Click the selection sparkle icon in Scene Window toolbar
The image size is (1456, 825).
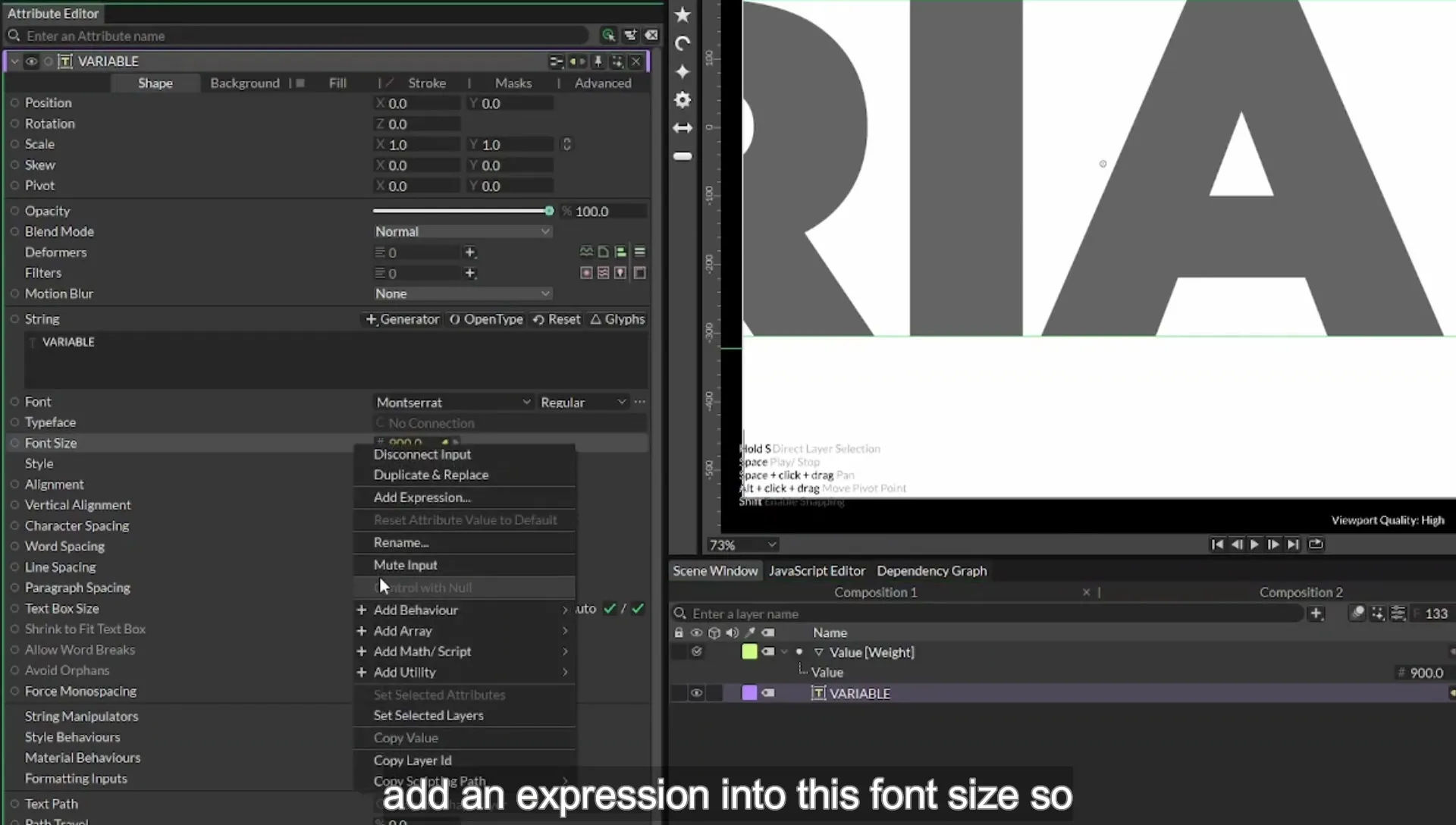tap(1378, 613)
